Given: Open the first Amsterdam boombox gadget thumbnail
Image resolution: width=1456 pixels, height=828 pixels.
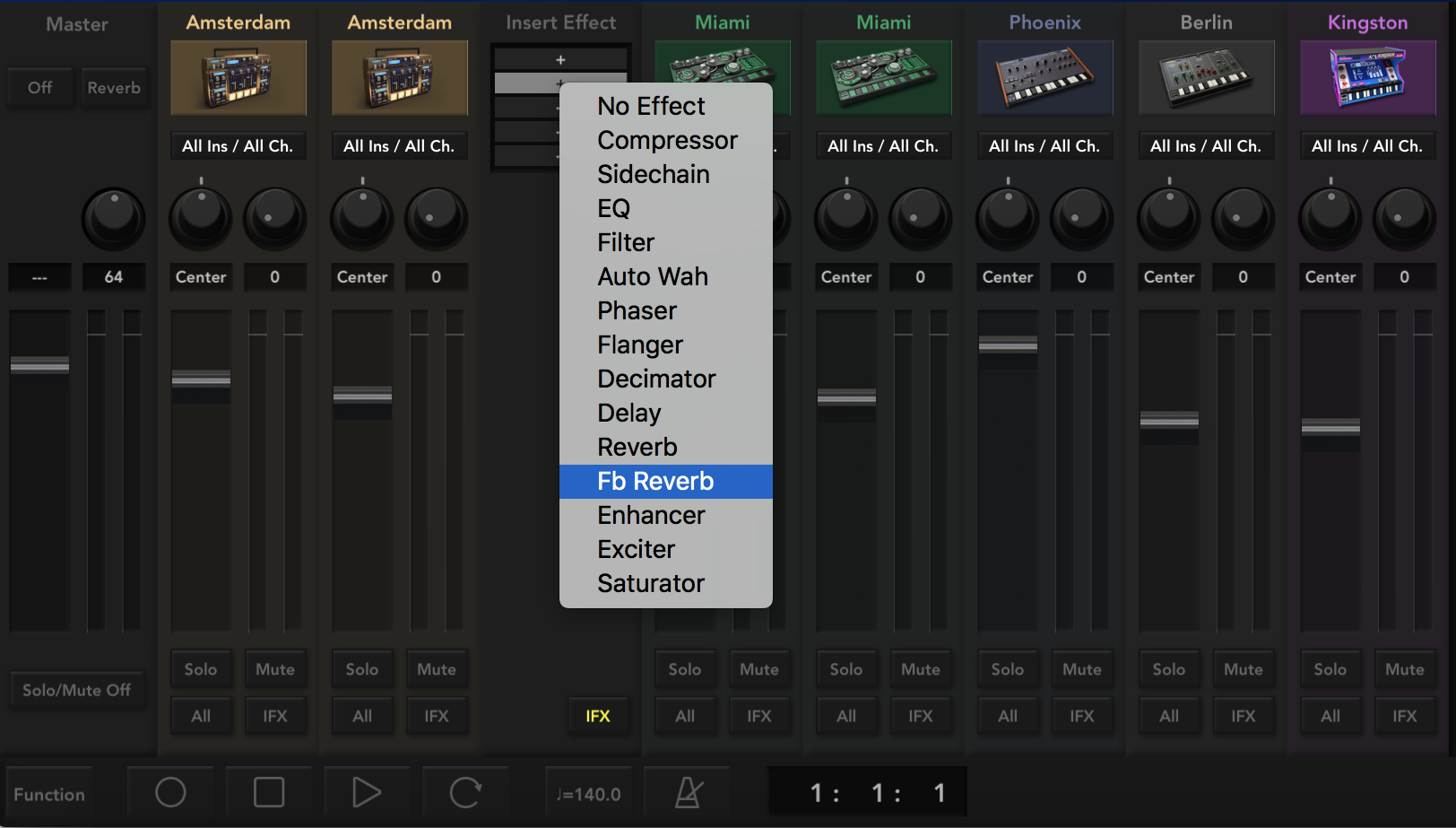Looking at the screenshot, I should (238, 78).
